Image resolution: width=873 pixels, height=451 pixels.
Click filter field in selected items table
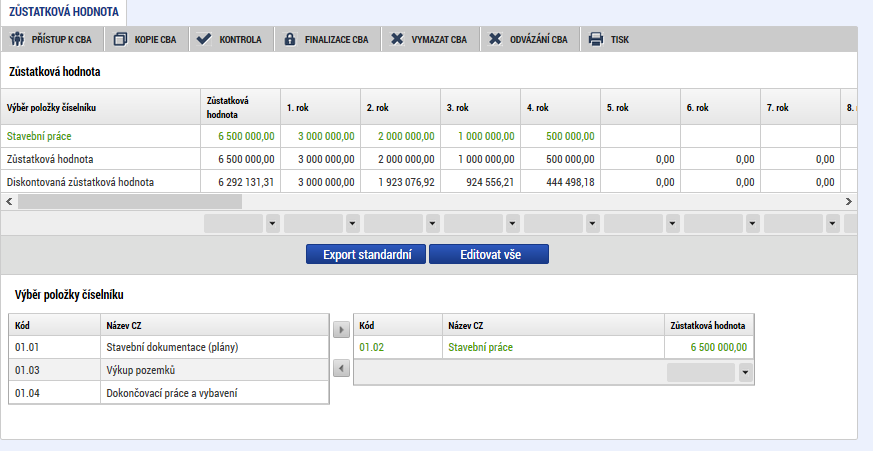701,372
